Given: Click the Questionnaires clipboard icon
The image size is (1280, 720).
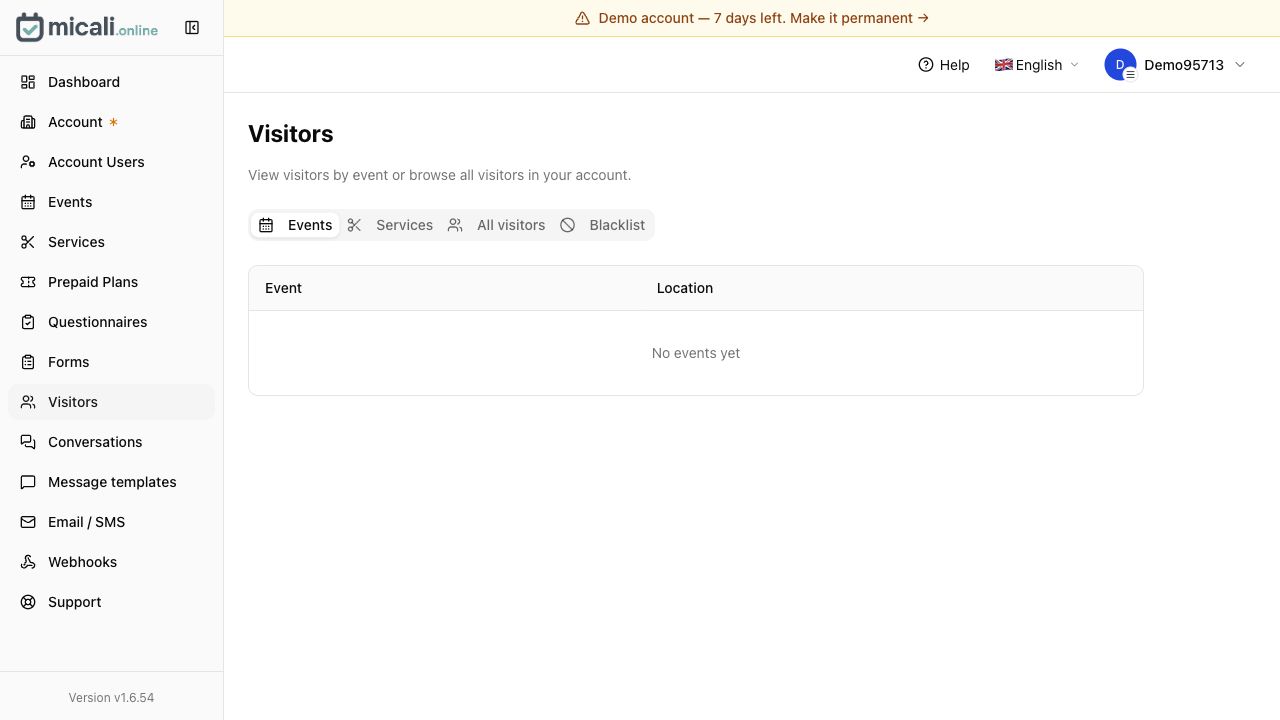Looking at the screenshot, I should coord(28,322).
